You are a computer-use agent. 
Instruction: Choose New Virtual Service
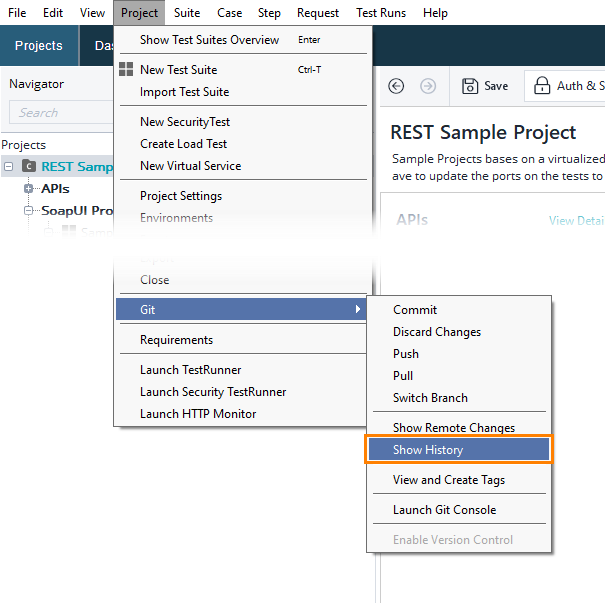tap(243, 166)
